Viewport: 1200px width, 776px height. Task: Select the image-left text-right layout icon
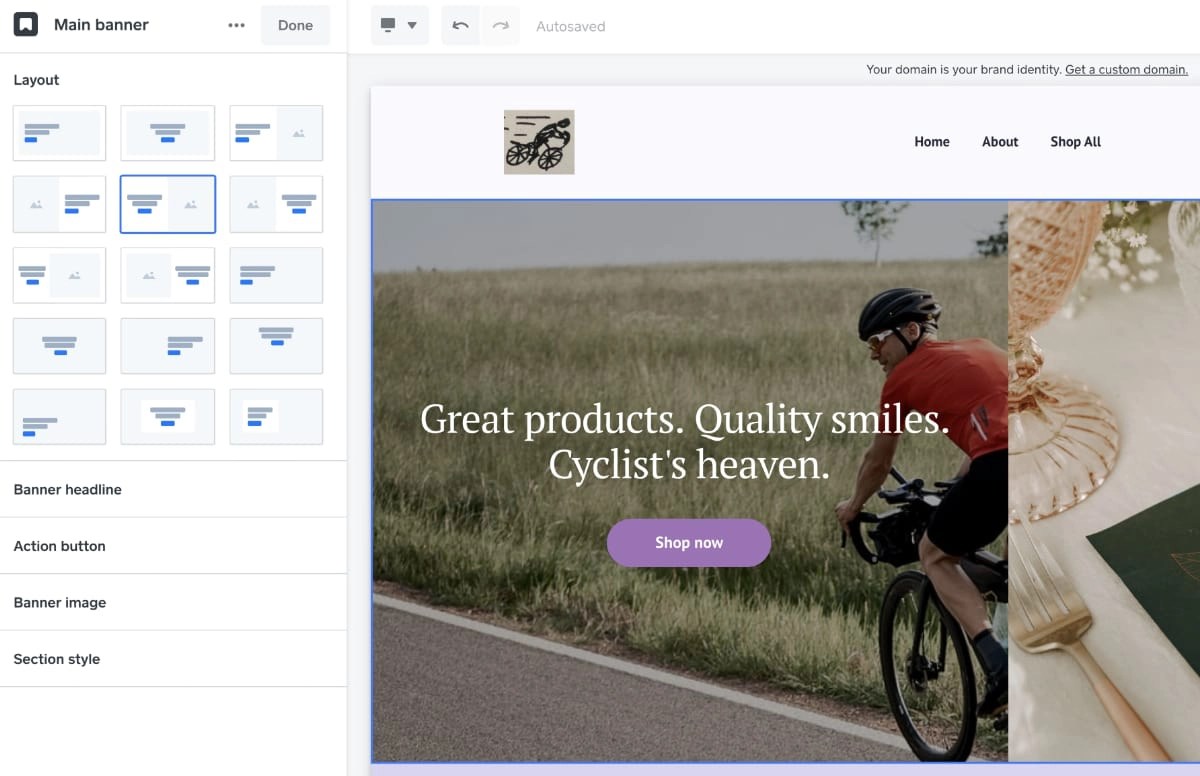click(x=59, y=204)
